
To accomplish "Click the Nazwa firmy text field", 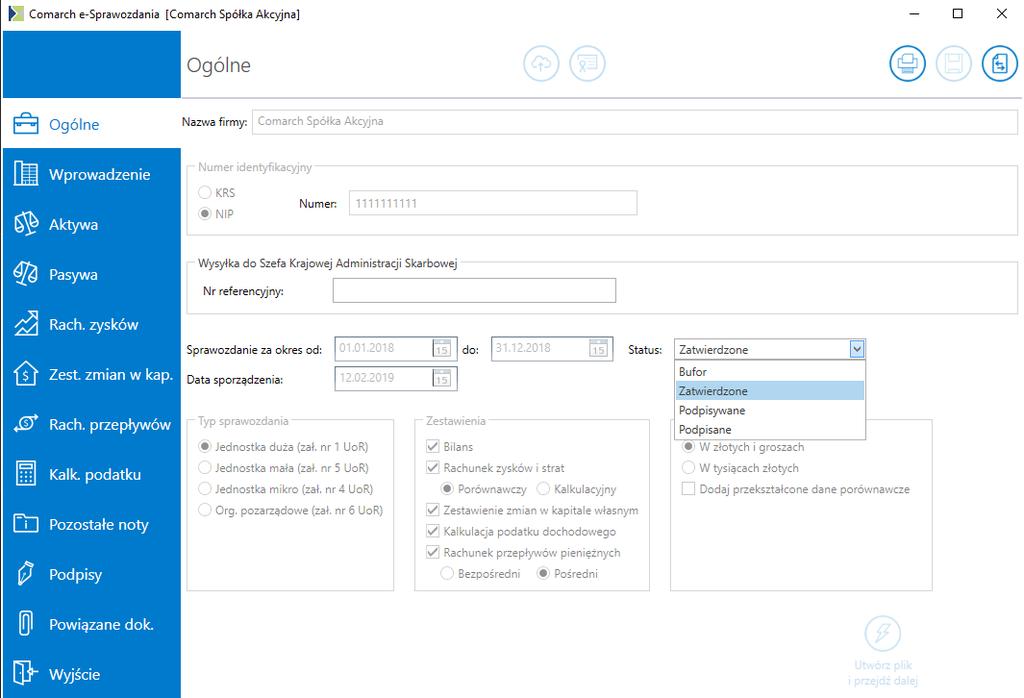I will coord(635,121).
